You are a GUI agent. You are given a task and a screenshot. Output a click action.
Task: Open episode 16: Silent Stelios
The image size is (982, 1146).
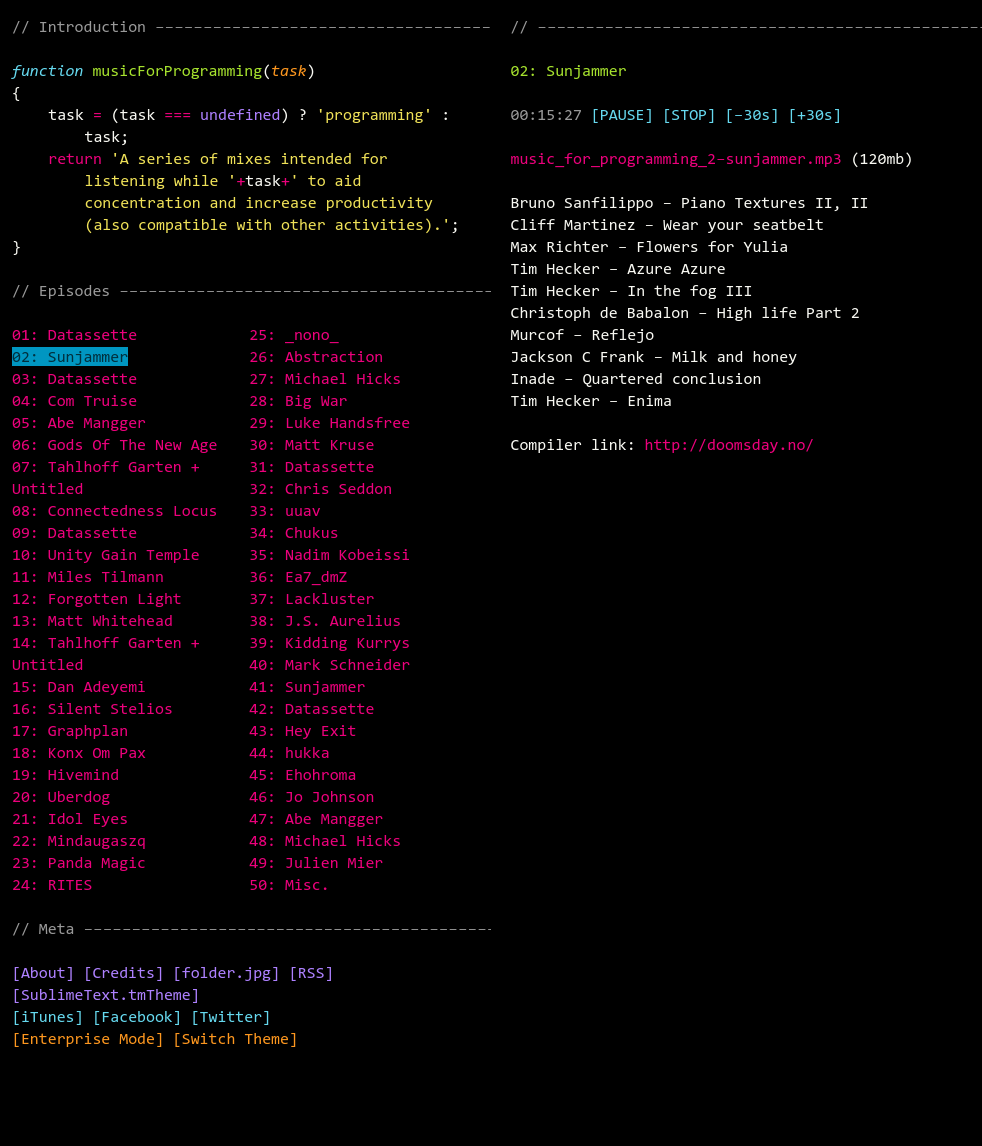point(92,709)
